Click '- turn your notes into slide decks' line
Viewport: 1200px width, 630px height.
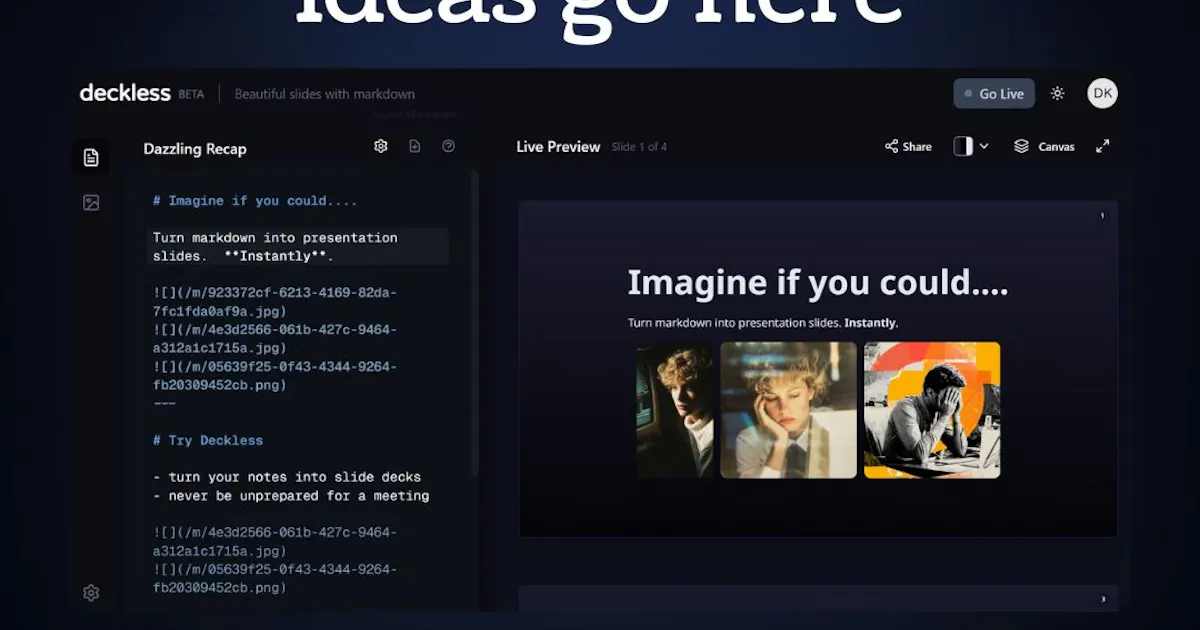[x=287, y=477]
